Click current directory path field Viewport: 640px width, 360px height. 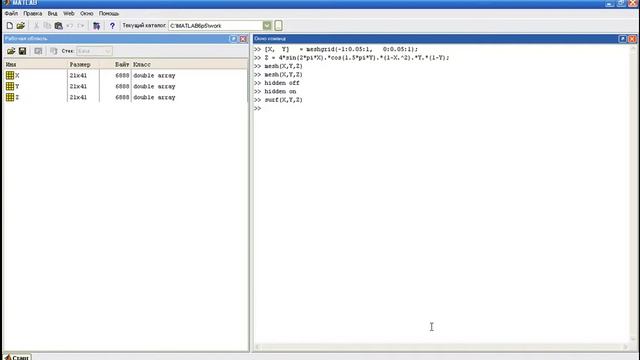click(216, 26)
